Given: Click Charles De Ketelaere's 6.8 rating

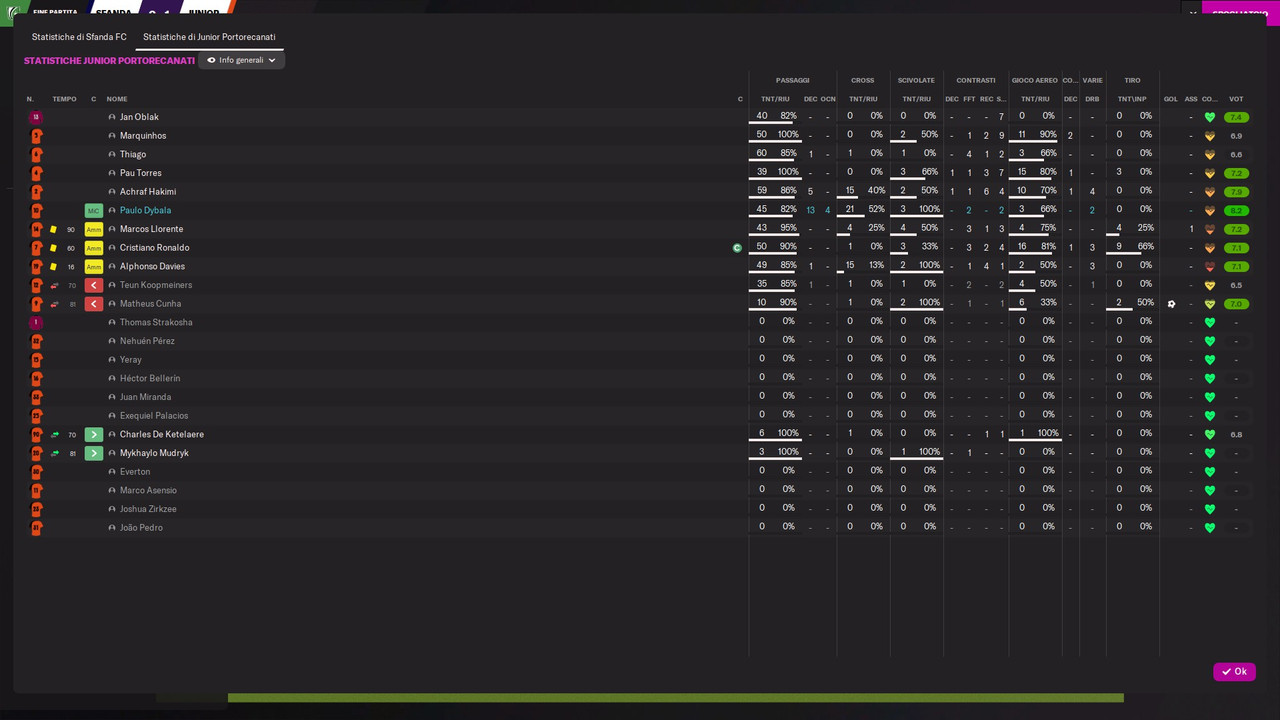Looking at the screenshot, I should [1236, 435].
